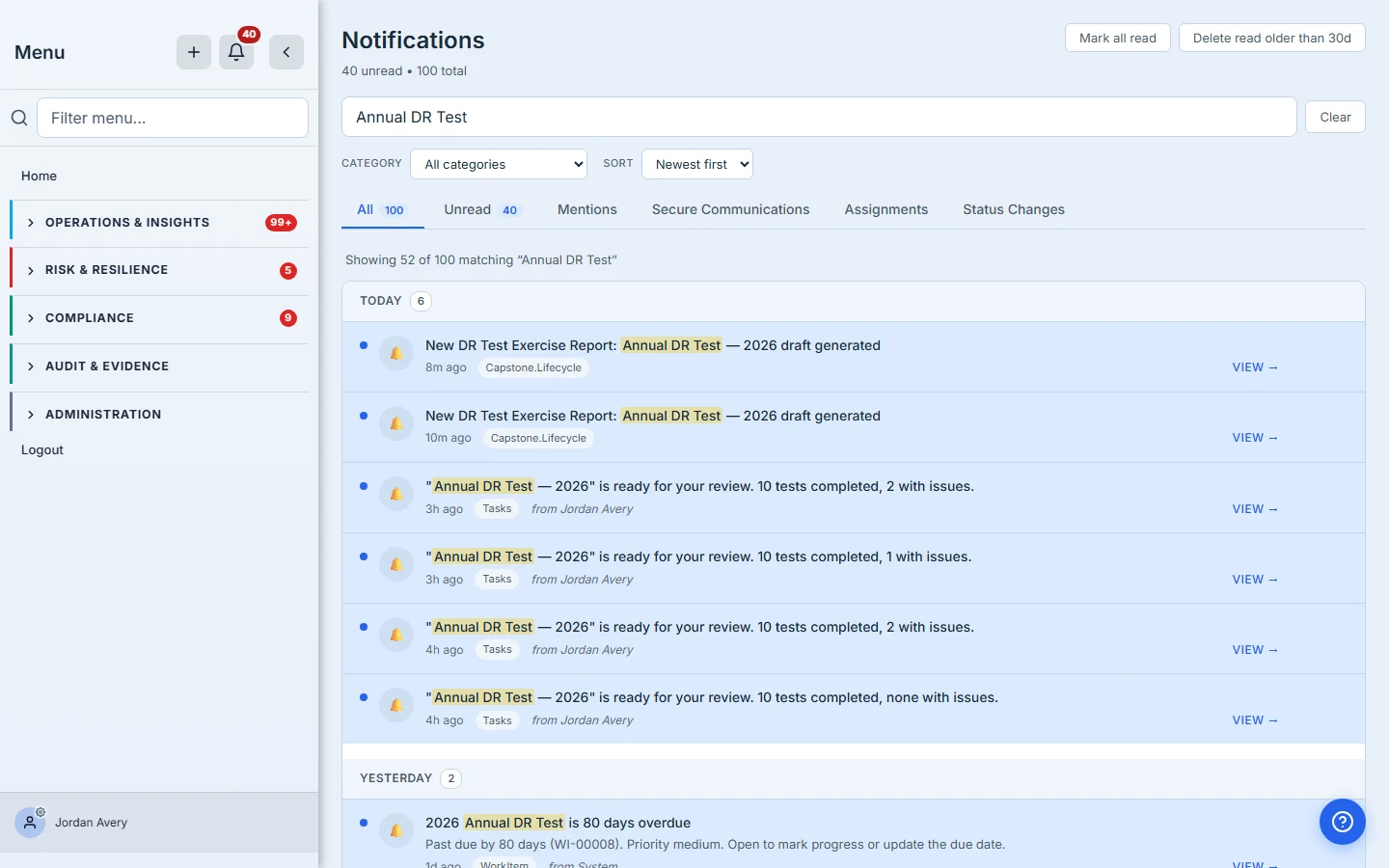Click the Jordan Avery name in the sidebar footer
Image resolution: width=1389 pixels, height=868 pixels.
pyautogui.click(x=92, y=823)
